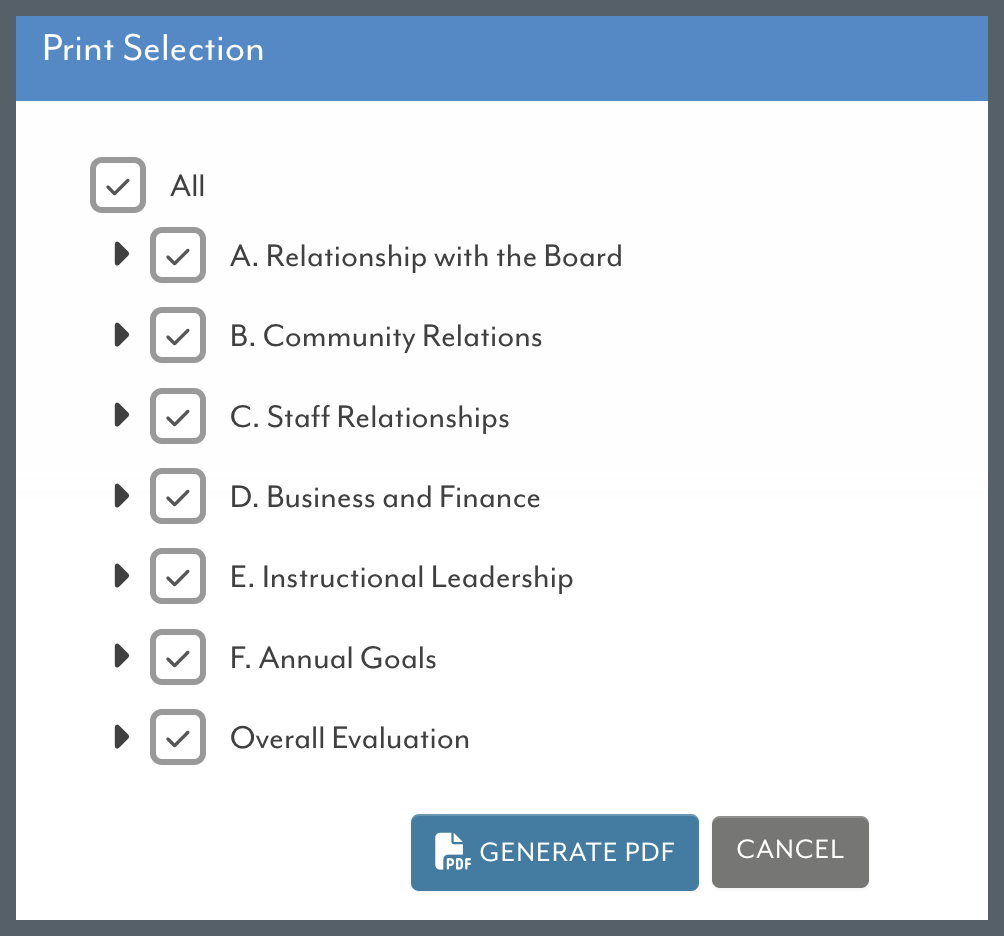
Task: Expand the B. Community Relations arrow
Action: pyautogui.click(x=122, y=335)
